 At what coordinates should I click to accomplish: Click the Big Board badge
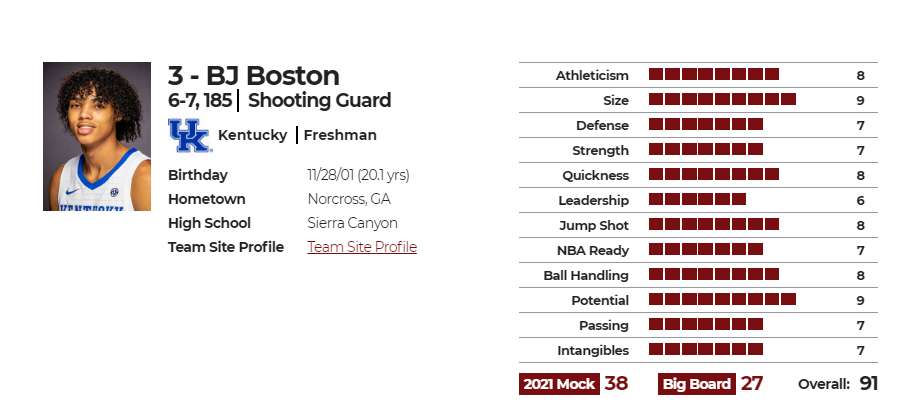696,384
